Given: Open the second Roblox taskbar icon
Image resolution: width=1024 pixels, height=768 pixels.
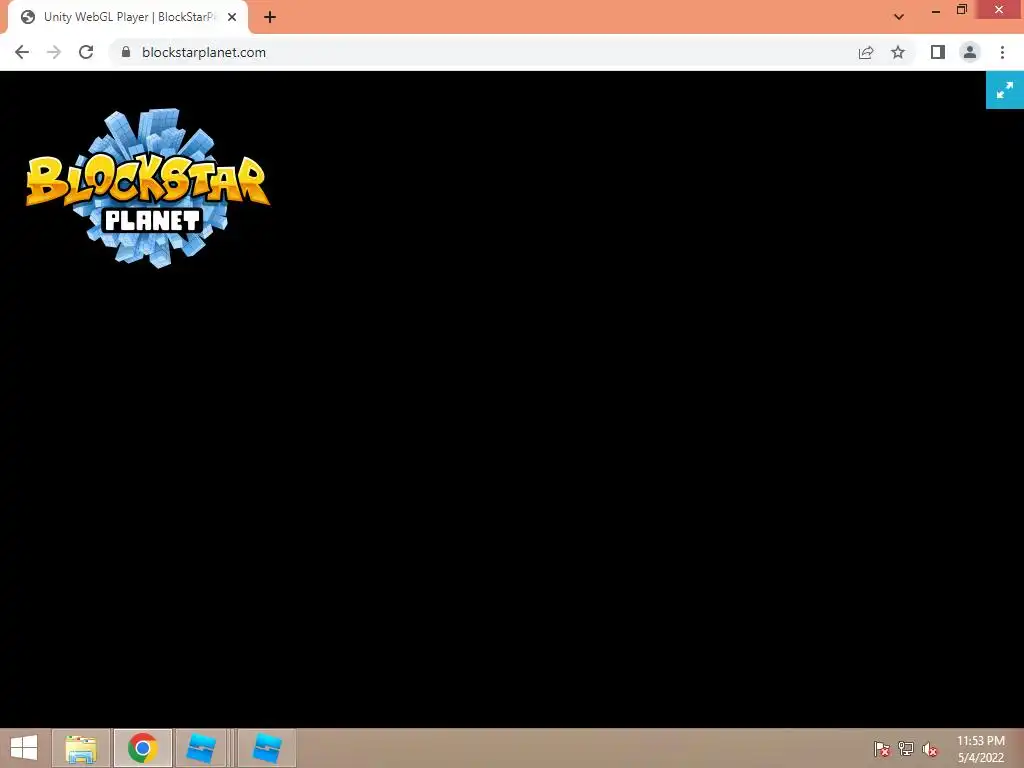Looking at the screenshot, I should [266, 748].
